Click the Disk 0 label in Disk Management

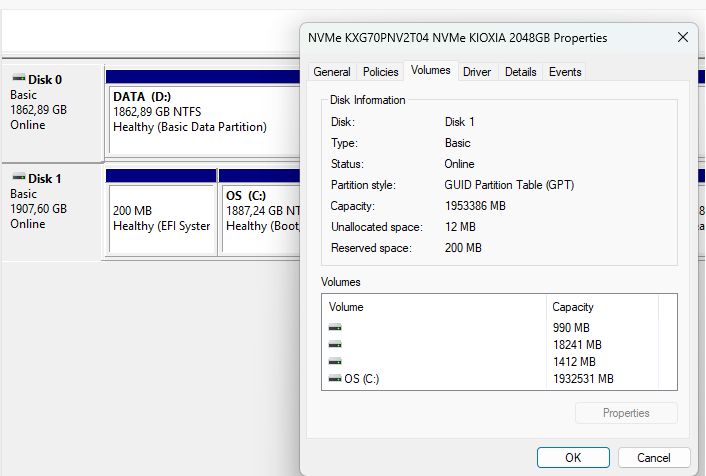click(x=45, y=80)
